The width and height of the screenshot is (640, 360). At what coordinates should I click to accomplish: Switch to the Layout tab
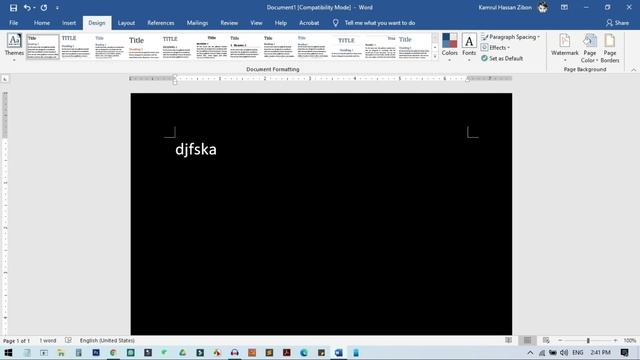coord(126,23)
